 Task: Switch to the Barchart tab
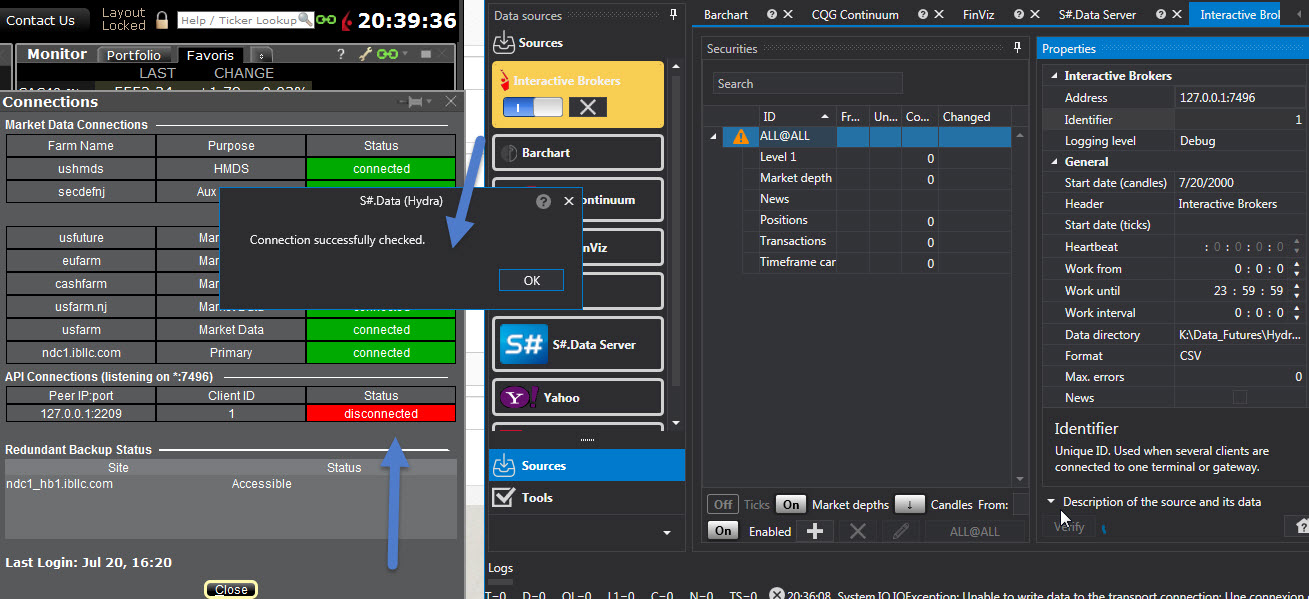(x=726, y=15)
